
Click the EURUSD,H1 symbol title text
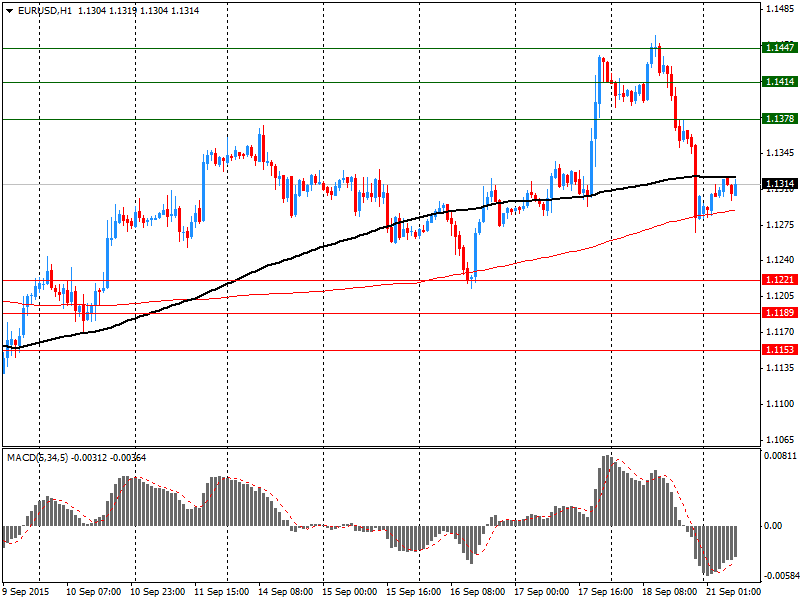[44, 11]
